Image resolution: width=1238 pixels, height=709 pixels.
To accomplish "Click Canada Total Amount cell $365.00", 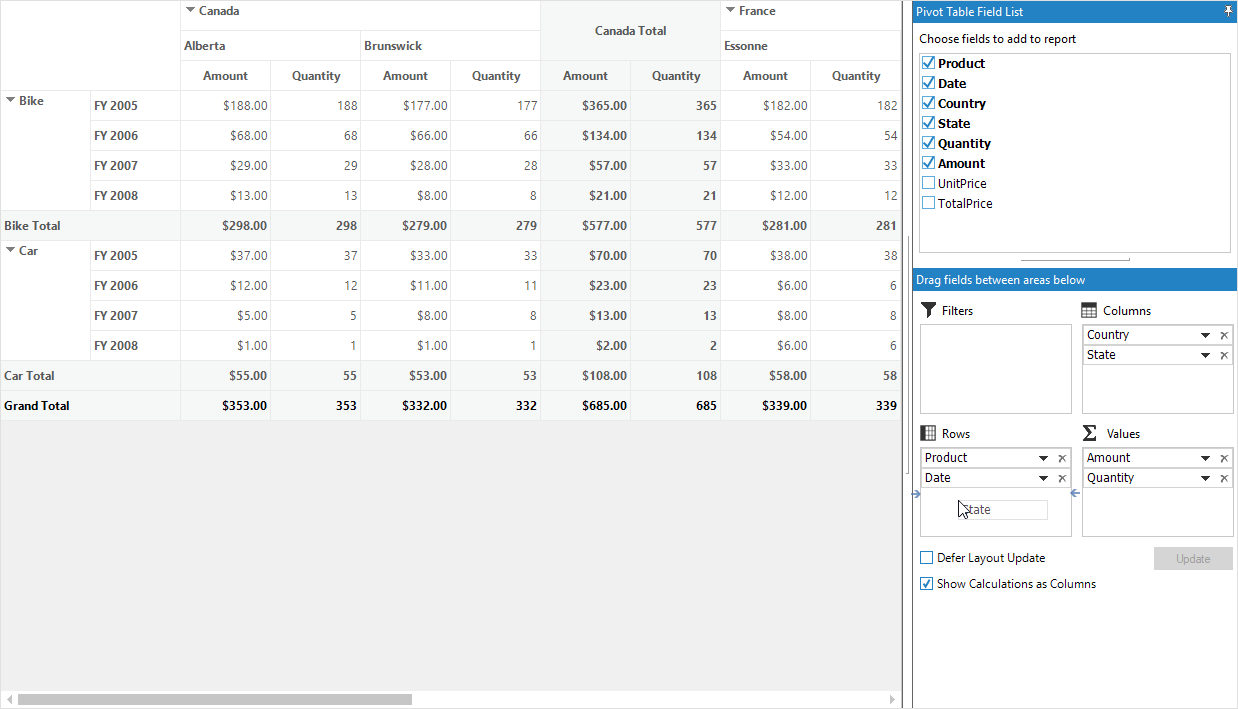I will [585, 106].
